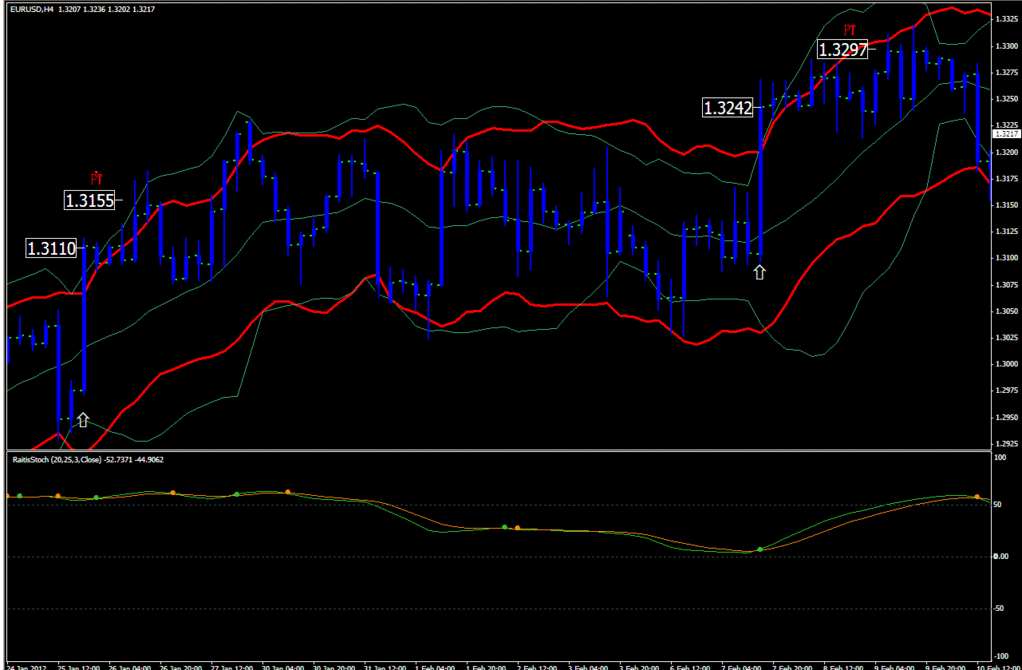The width and height of the screenshot is (1022, 670).
Task: Select the green stochastic dot at the trough
Action: tap(761, 549)
